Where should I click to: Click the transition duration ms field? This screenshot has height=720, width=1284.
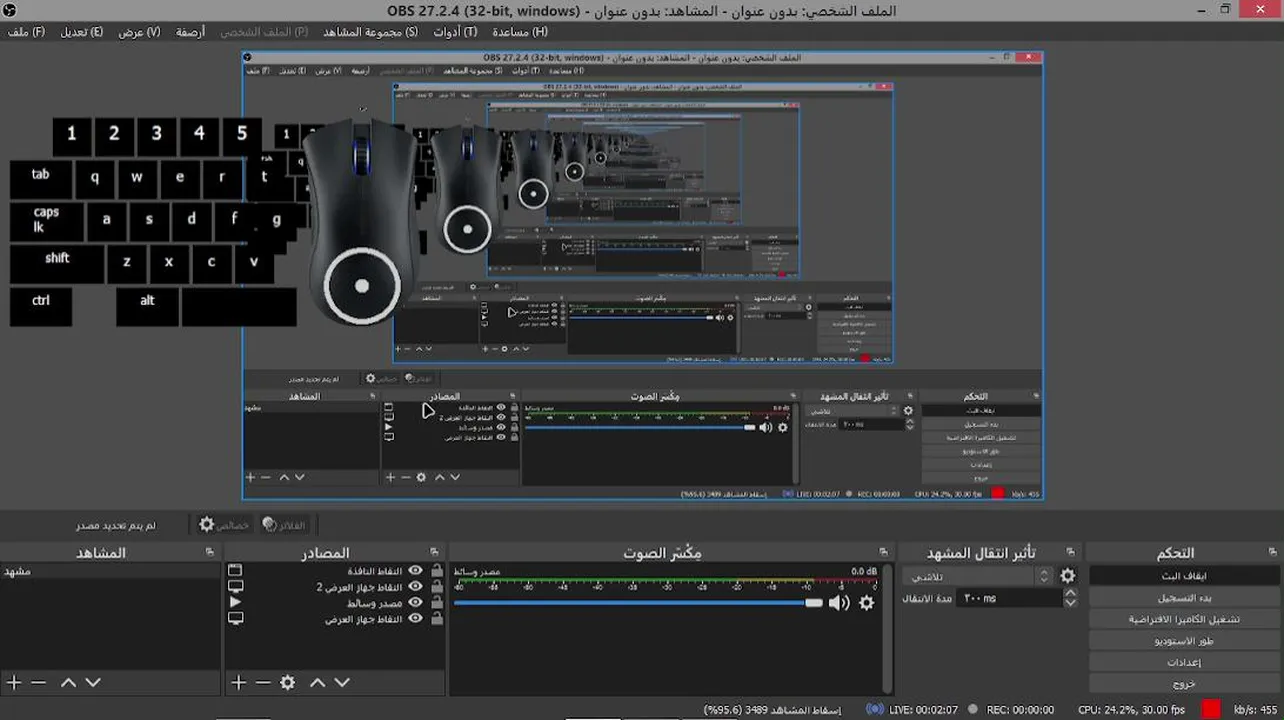tap(1009, 598)
